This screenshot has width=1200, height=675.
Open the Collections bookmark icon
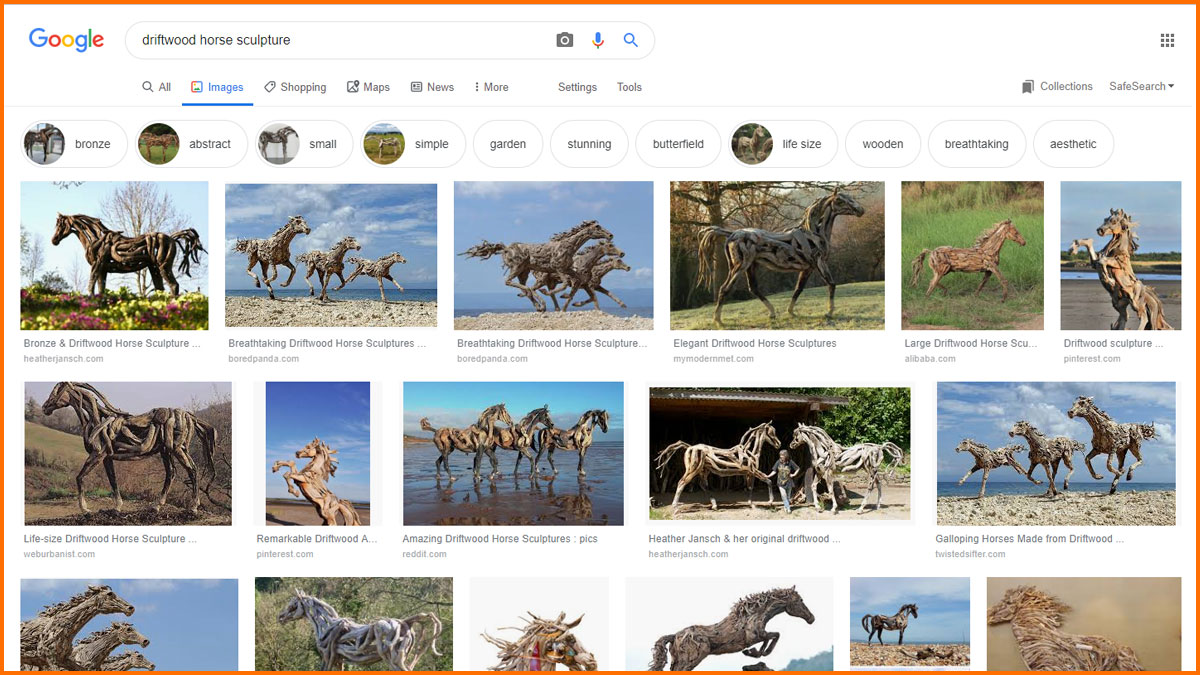click(x=1028, y=87)
